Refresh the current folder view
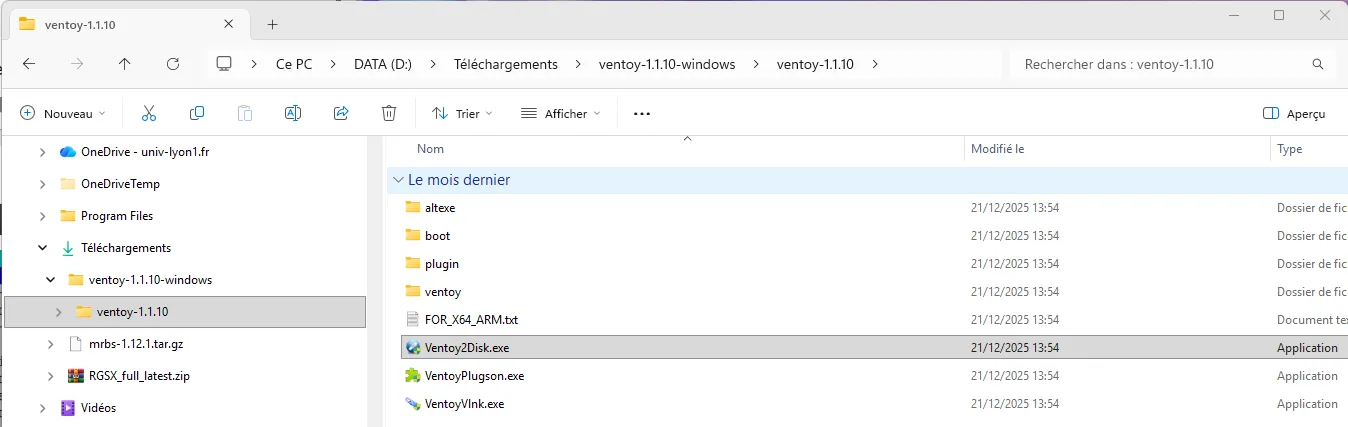This screenshot has width=1348, height=427. pos(173,64)
